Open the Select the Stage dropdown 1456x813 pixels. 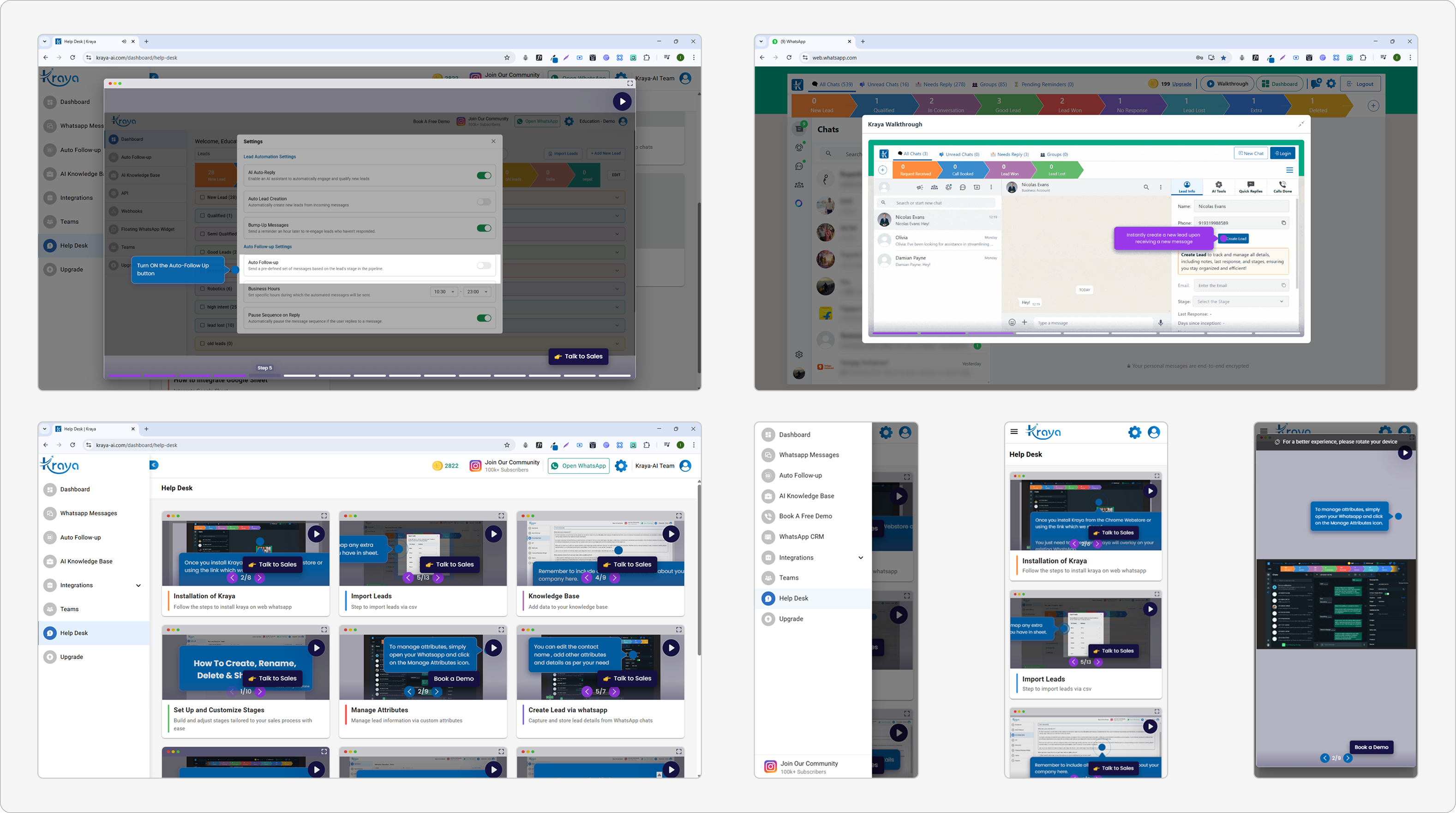[x=1240, y=301]
